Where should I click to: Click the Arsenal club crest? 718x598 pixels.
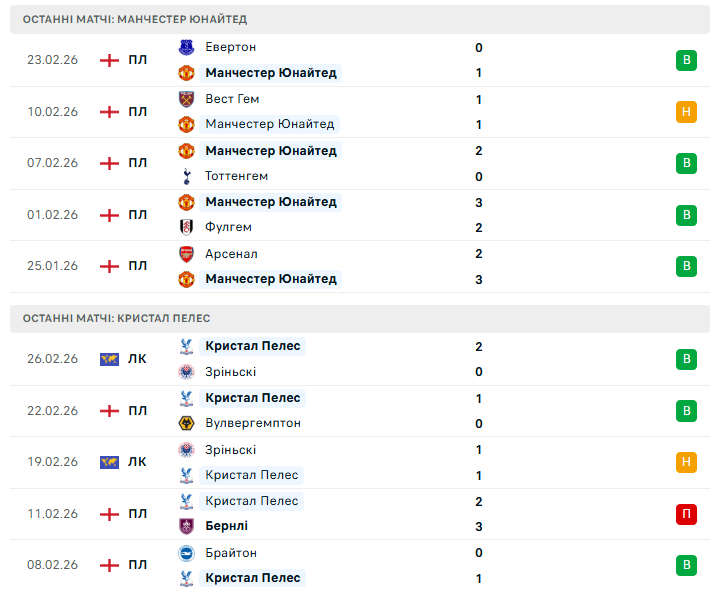(x=186, y=254)
